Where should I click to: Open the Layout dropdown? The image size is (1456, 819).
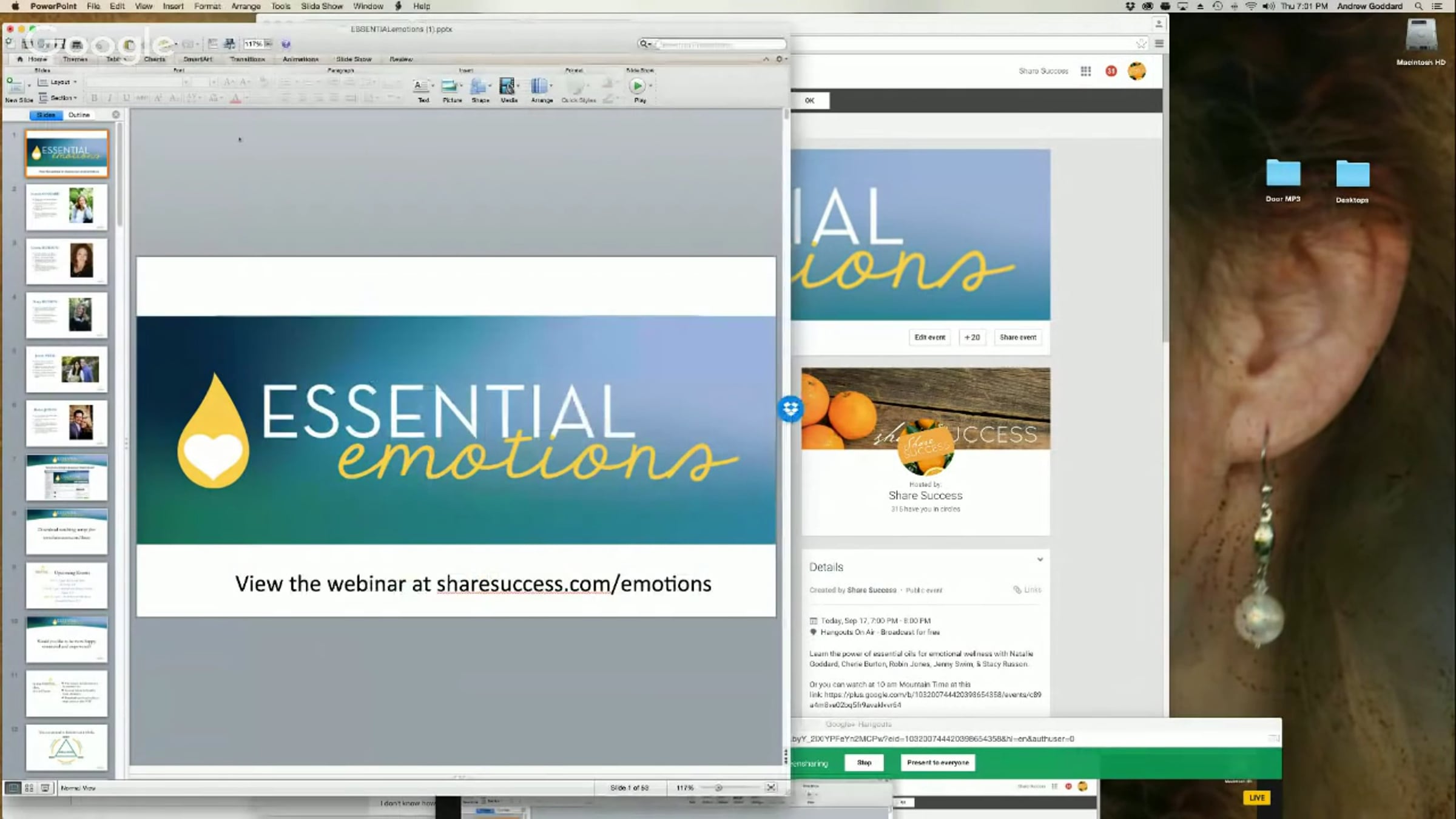coord(59,82)
